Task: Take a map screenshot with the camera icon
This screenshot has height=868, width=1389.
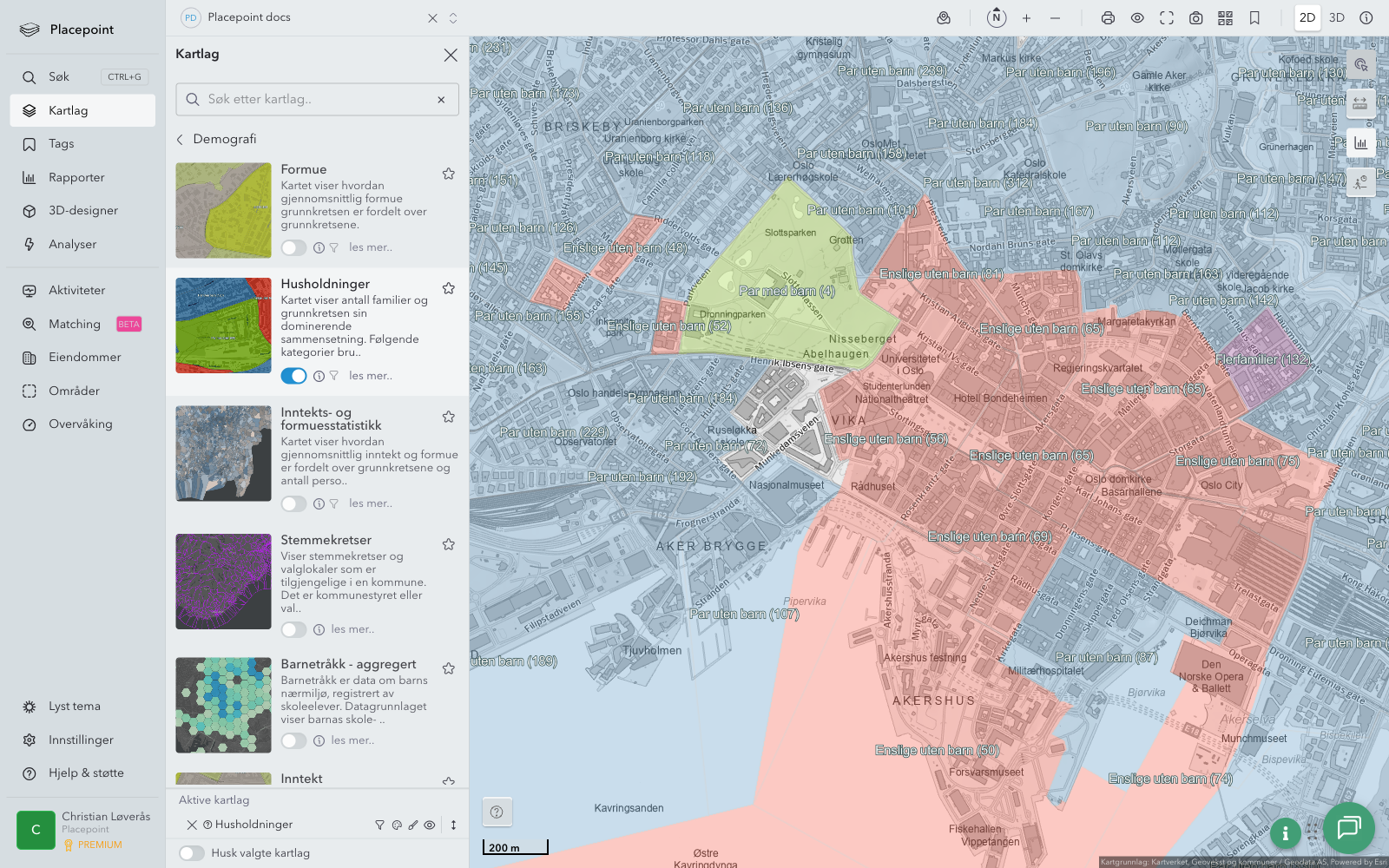Action: [x=1195, y=18]
